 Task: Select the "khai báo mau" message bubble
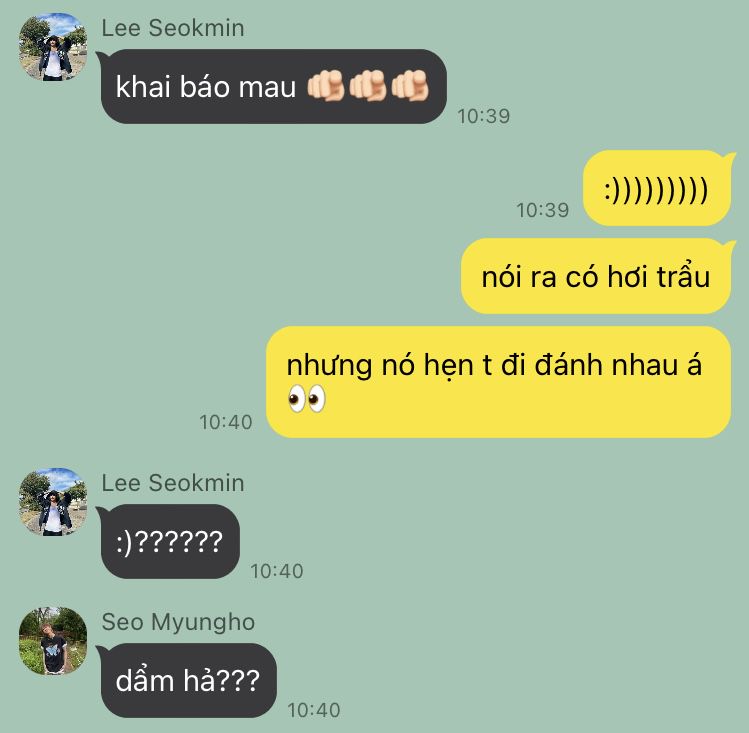tap(273, 86)
